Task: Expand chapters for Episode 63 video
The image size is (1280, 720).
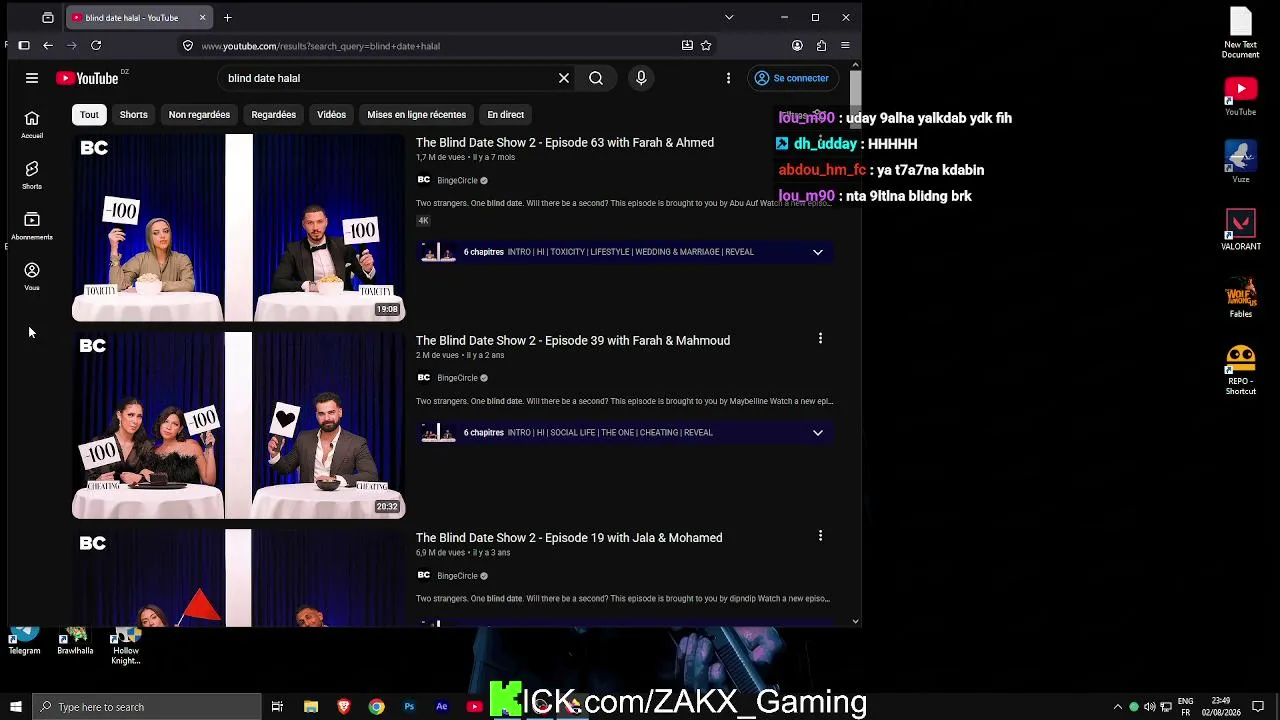Action: (x=817, y=252)
